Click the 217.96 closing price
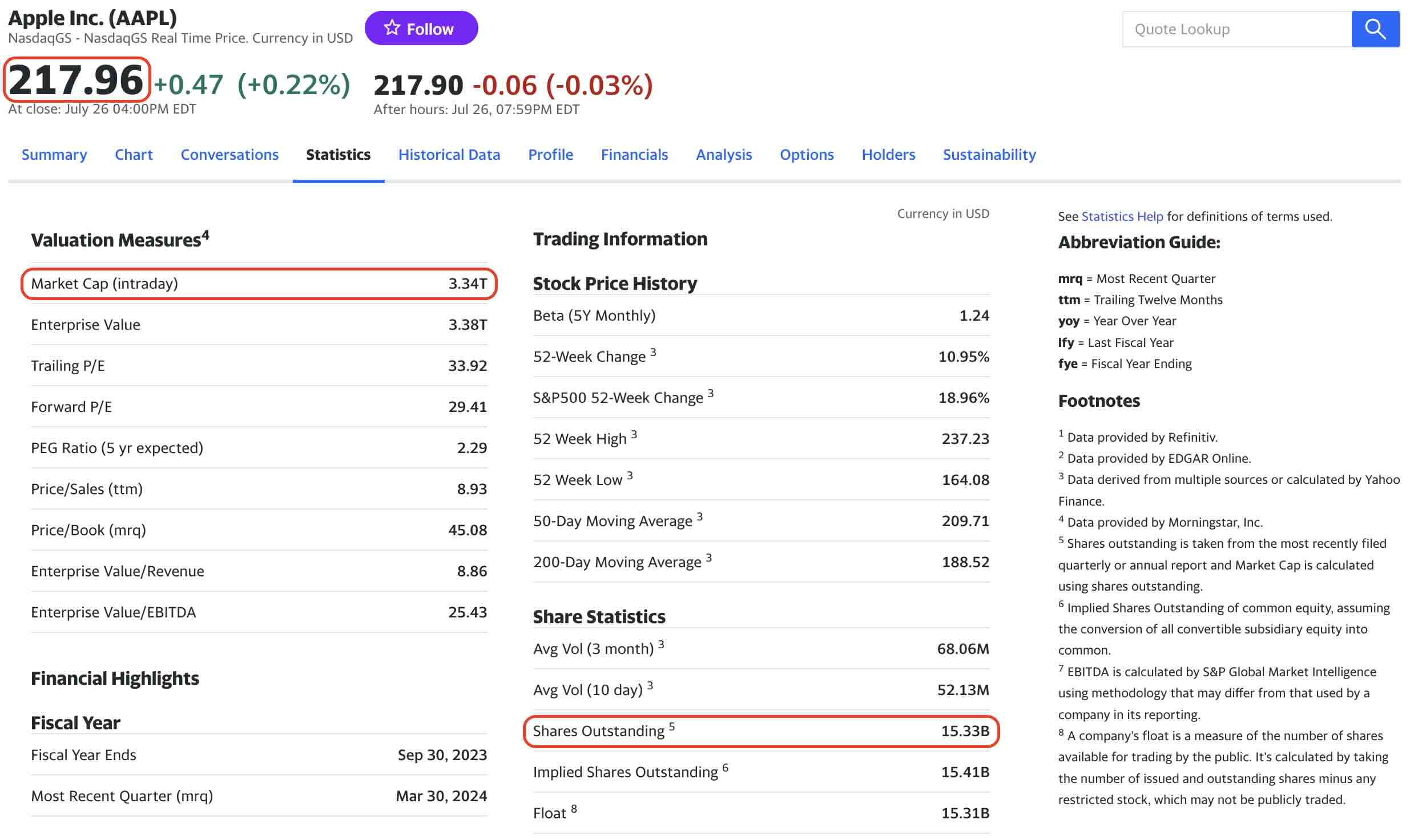Image resolution: width=1410 pixels, height=840 pixels. tap(76, 80)
